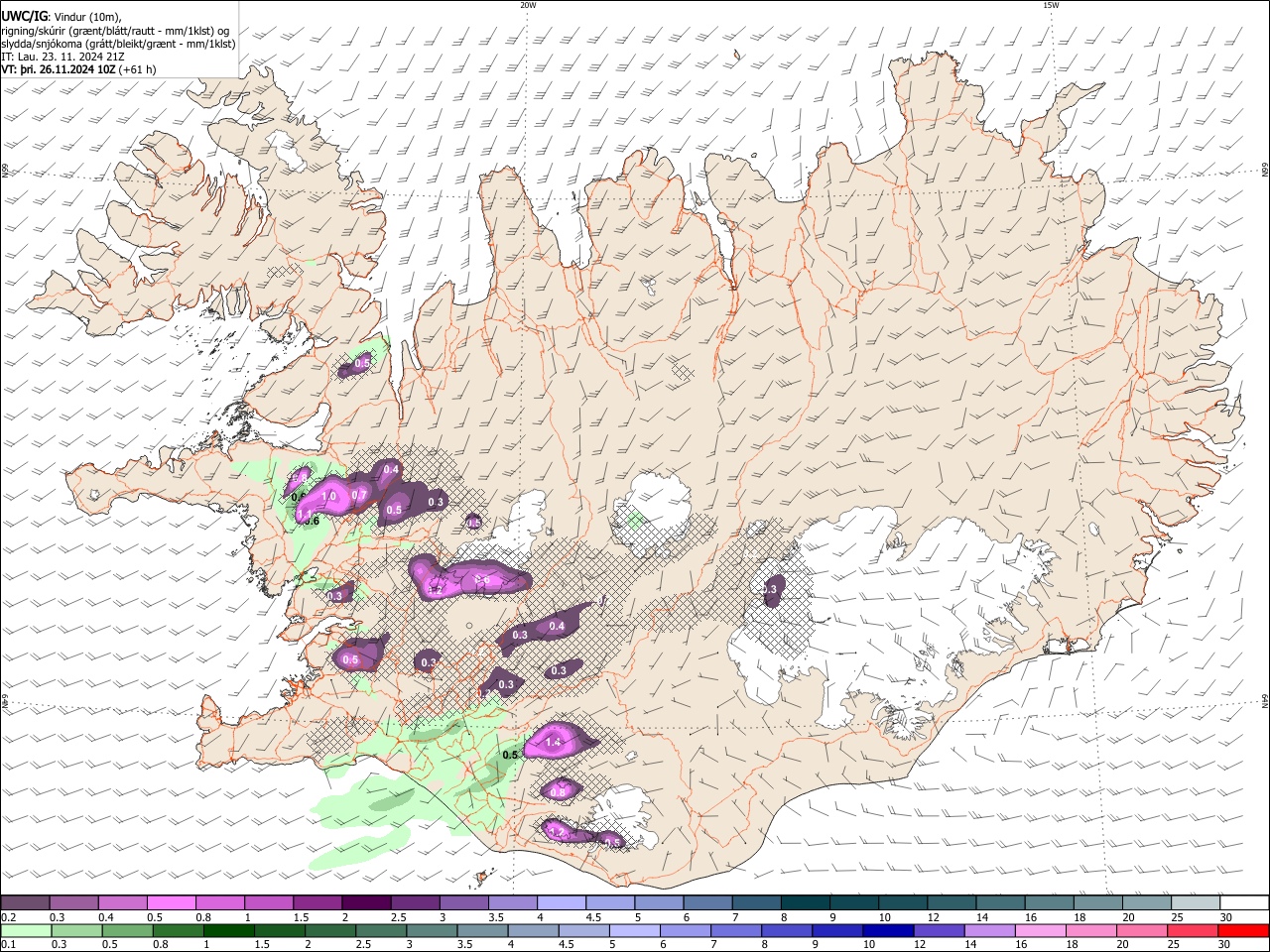Click the '1.2' snowfall value on the south coast
The height and width of the screenshot is (952, 1270).
557,831
